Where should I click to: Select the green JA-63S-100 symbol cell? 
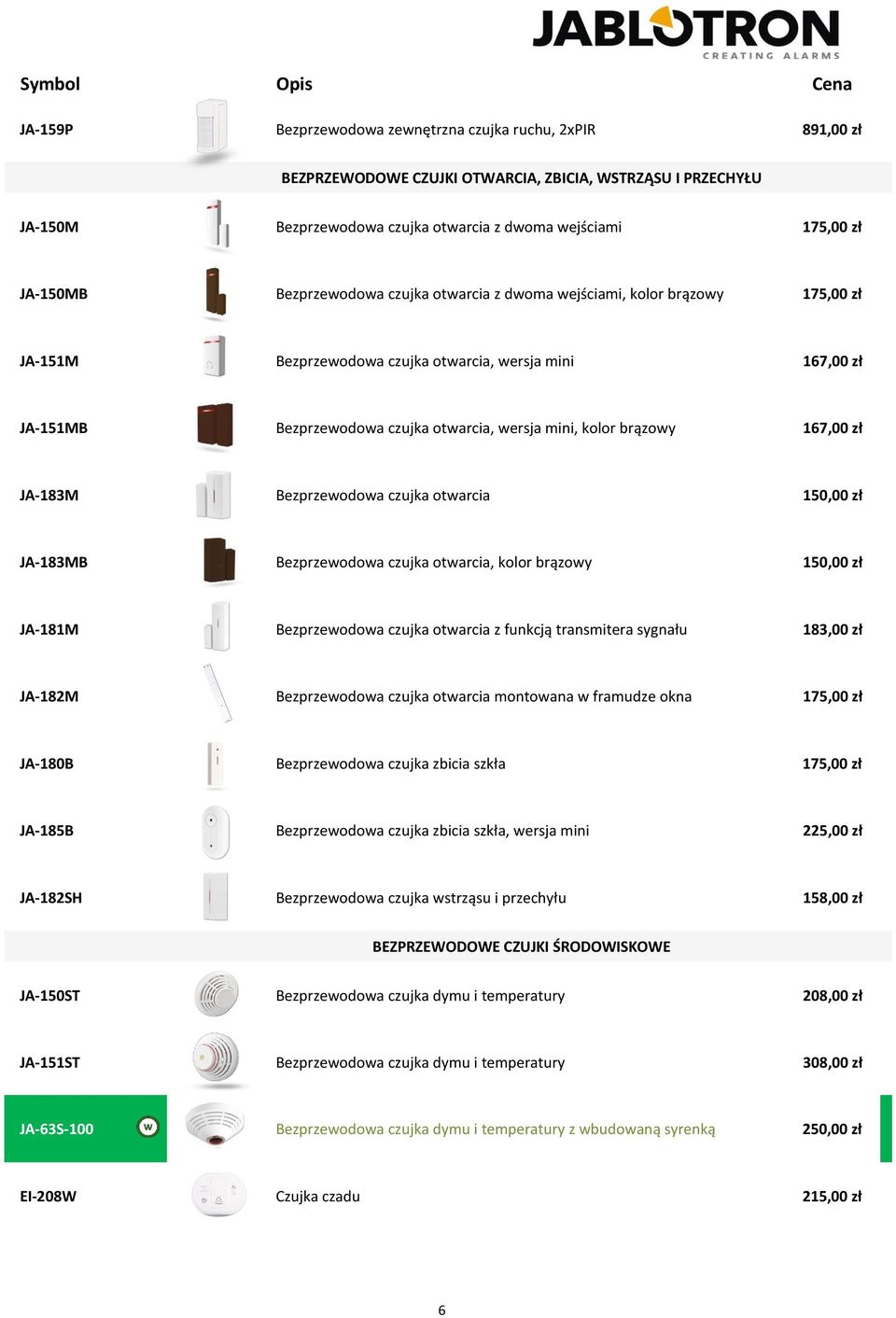86,1129
